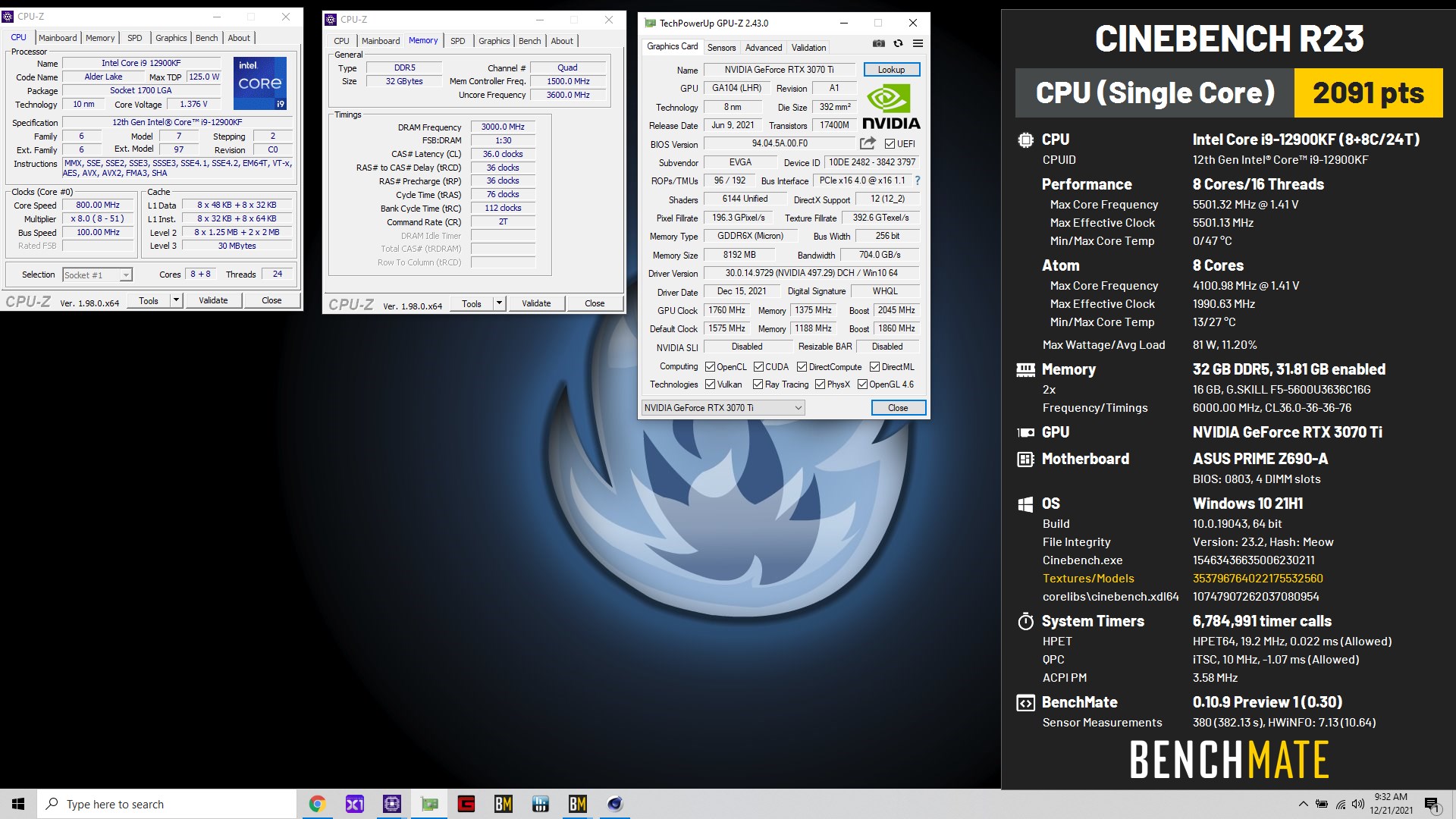Toggle the OpenCL checkbox
Screen dimensions: 1456x819
click(710, 367)
